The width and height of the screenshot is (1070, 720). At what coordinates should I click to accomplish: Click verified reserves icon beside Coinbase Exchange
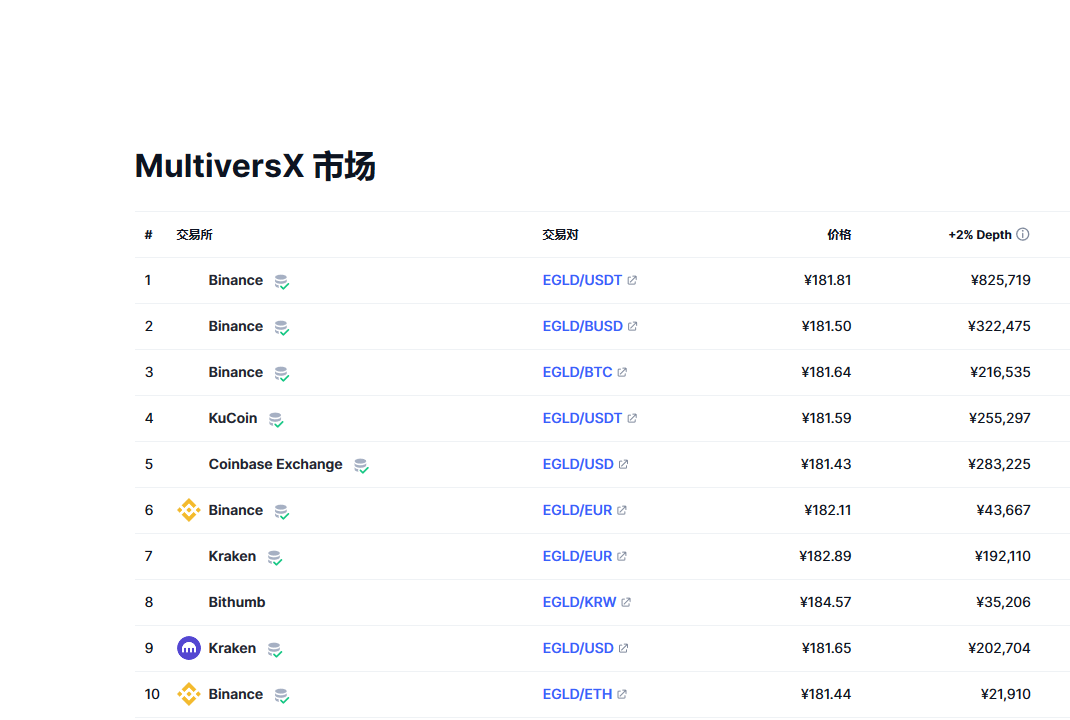coord(361,465)
